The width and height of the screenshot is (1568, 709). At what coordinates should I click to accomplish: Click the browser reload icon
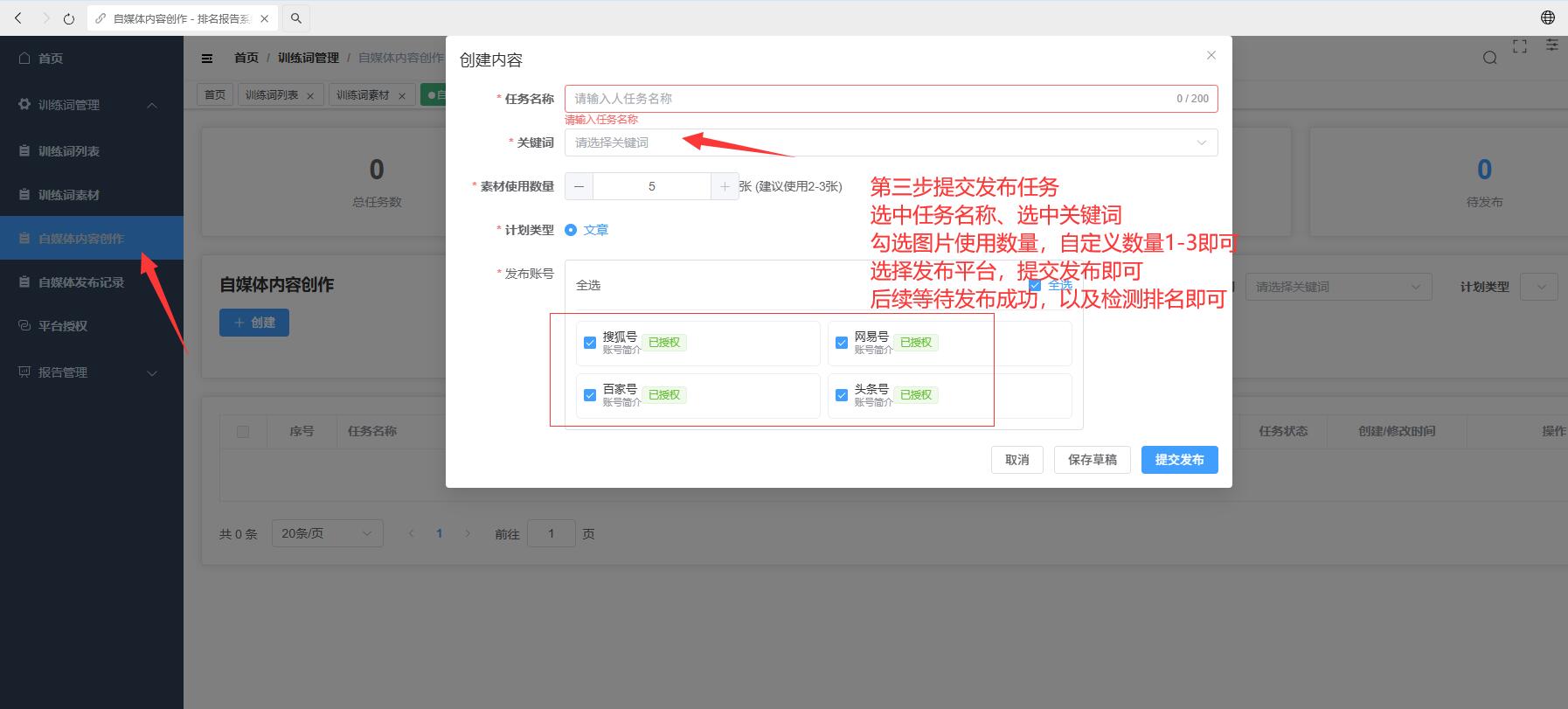coord(69,18)
